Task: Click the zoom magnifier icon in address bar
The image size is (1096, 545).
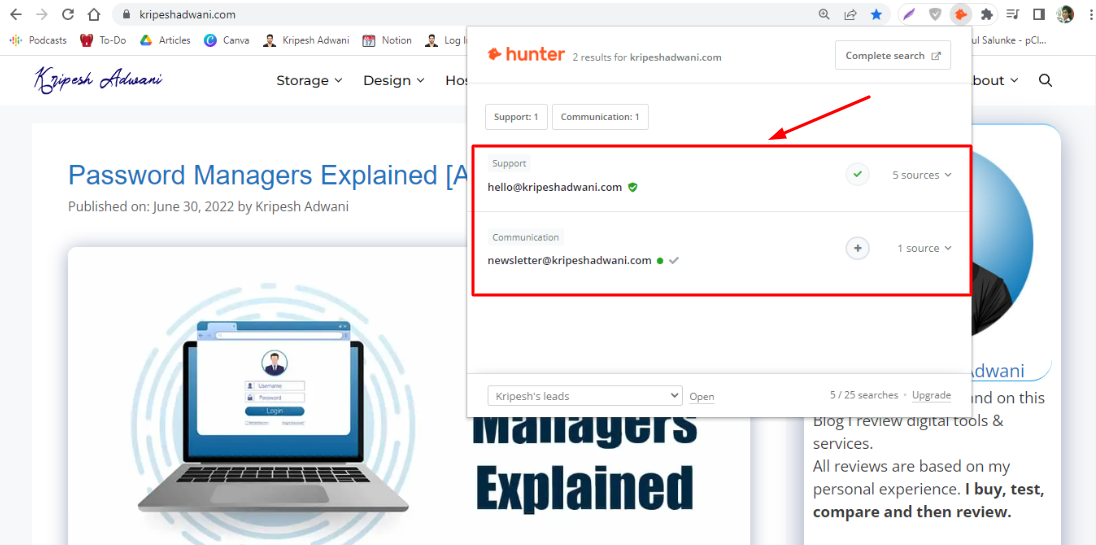Action: 825,14
